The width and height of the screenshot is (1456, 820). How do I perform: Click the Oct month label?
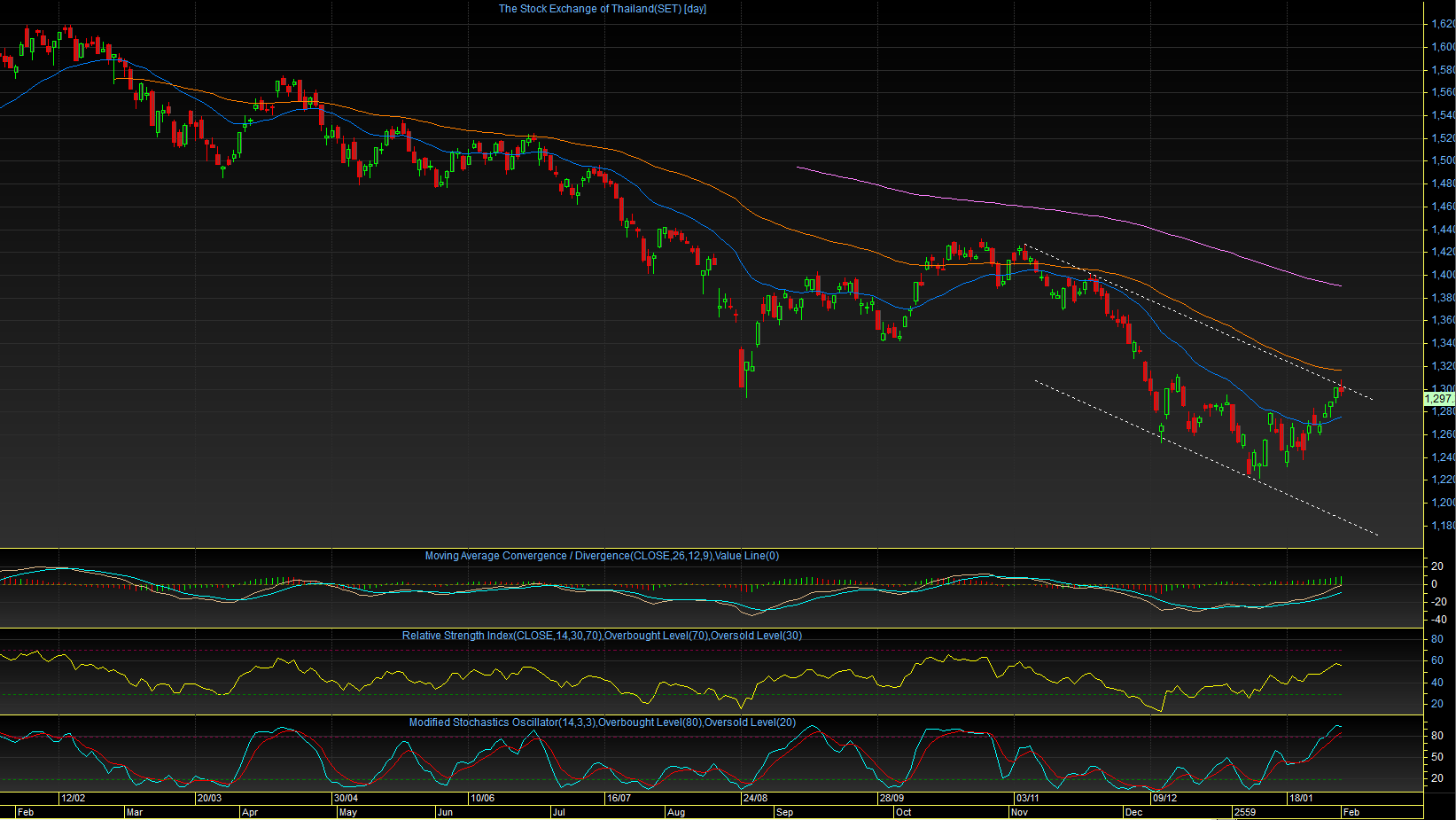pyautogui.click(x=903, y=812)
